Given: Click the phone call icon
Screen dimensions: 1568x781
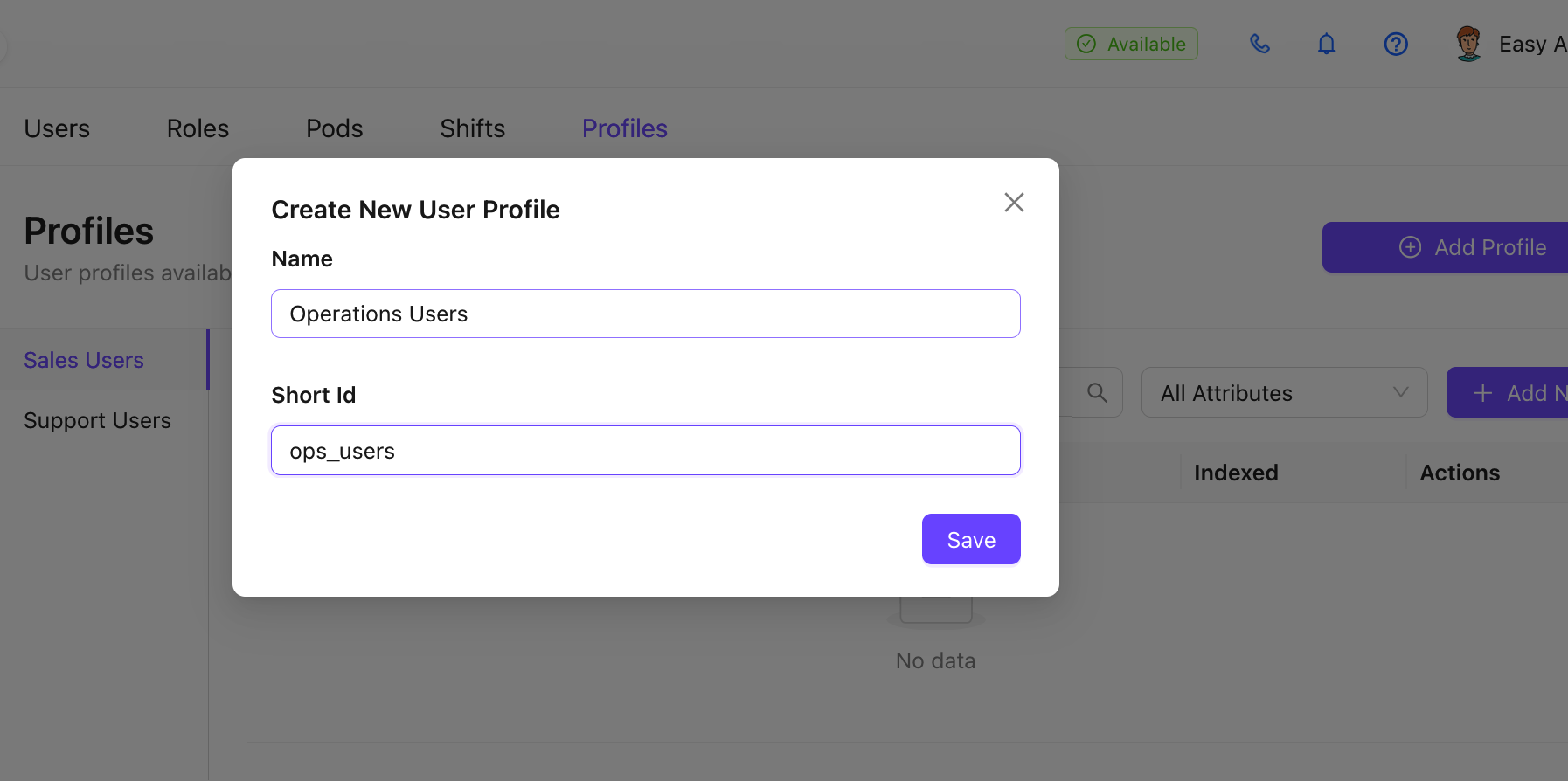Looking at the screenshot, I should pos(1259,44).
